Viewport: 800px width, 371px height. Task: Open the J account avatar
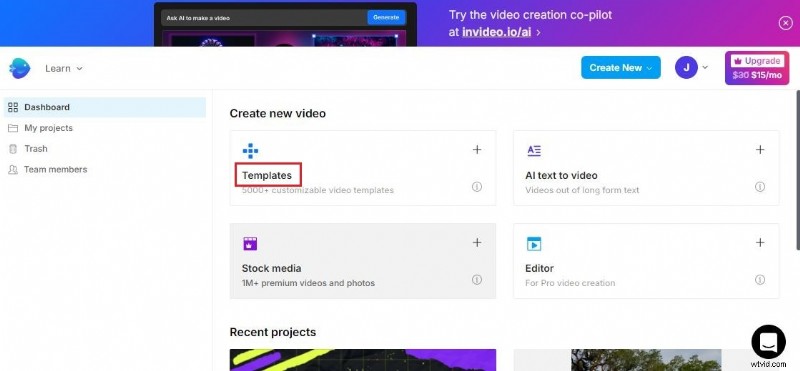point(686,67)
